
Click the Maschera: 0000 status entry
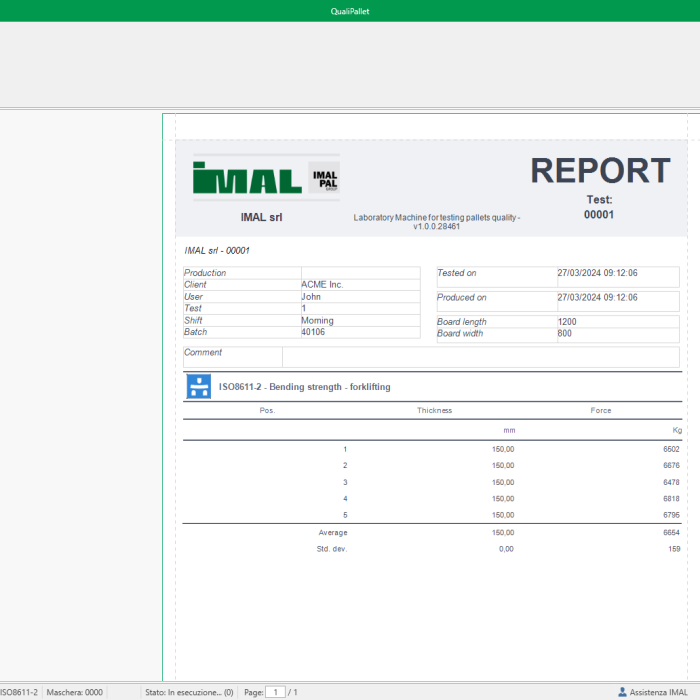[x=75, y=692]
